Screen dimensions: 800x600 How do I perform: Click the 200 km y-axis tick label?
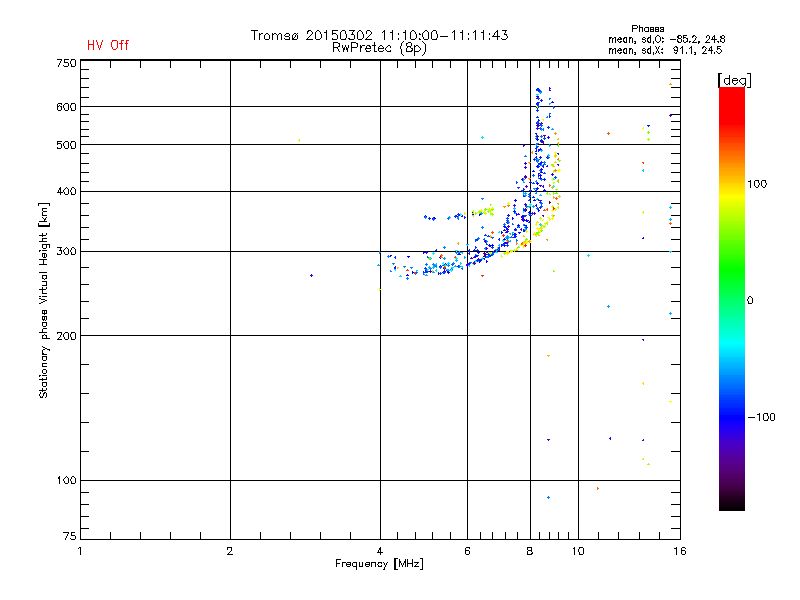(x=66, y=336)
